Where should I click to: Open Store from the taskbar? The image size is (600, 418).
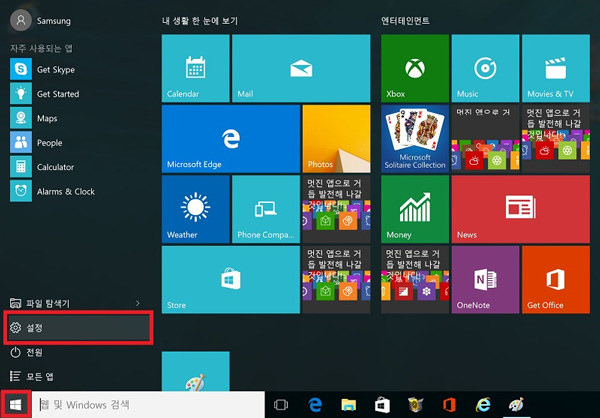tap(382, 405)
